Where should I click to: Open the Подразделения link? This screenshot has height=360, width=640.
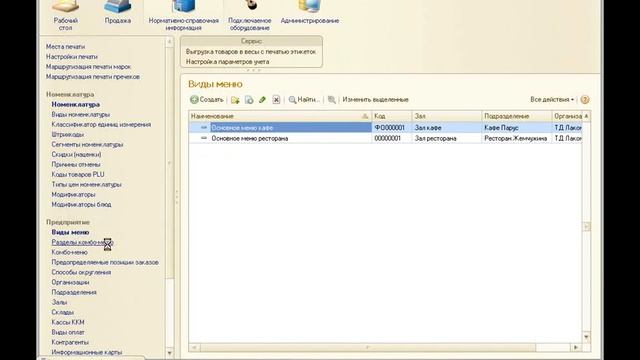[x=74, y=292]
